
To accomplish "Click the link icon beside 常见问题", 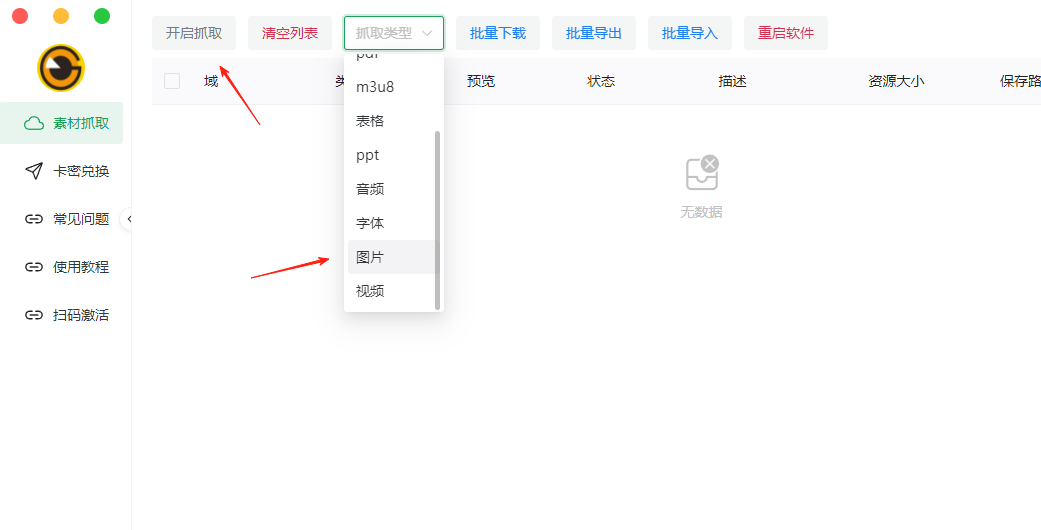I will click(x=34, y=219).
